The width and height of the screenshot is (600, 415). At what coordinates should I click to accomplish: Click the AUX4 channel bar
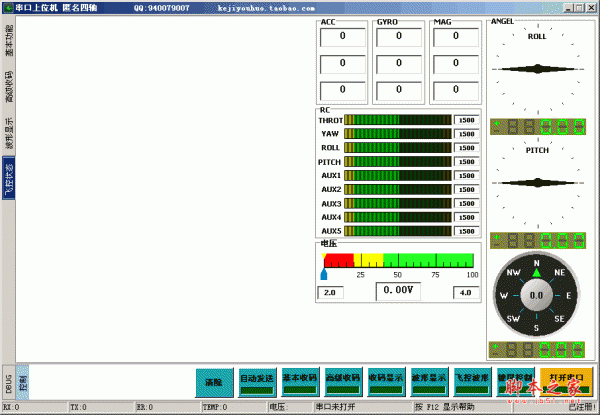pyautogui.click(x=398, y=217)
